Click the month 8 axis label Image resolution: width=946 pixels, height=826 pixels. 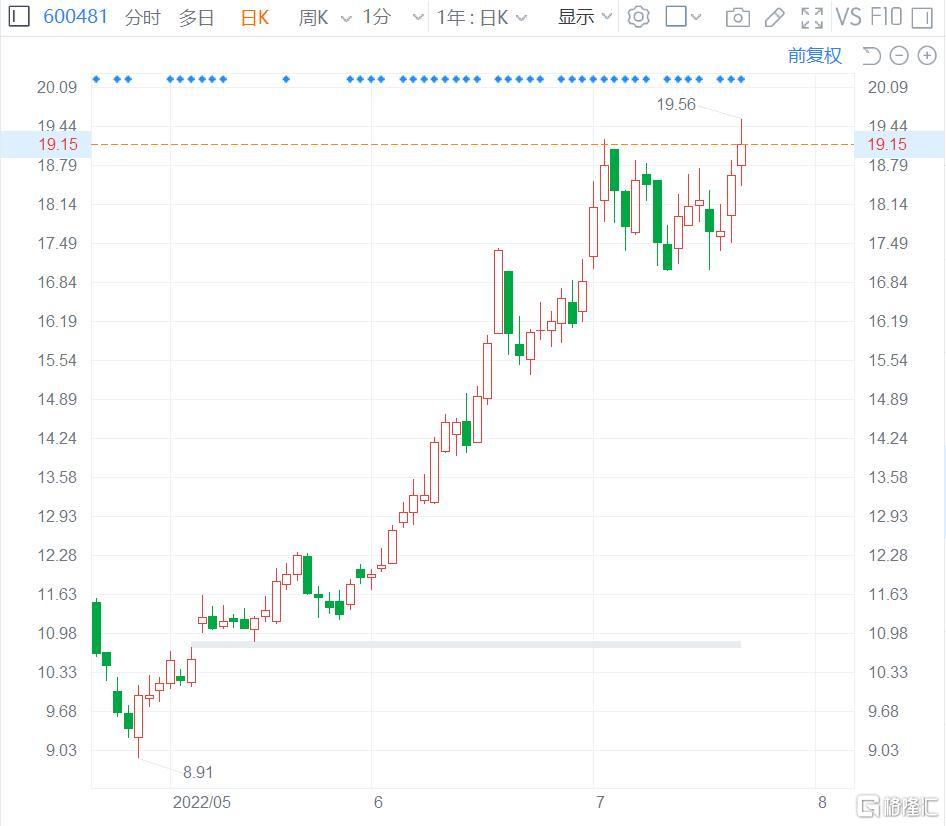click(822, 802)
